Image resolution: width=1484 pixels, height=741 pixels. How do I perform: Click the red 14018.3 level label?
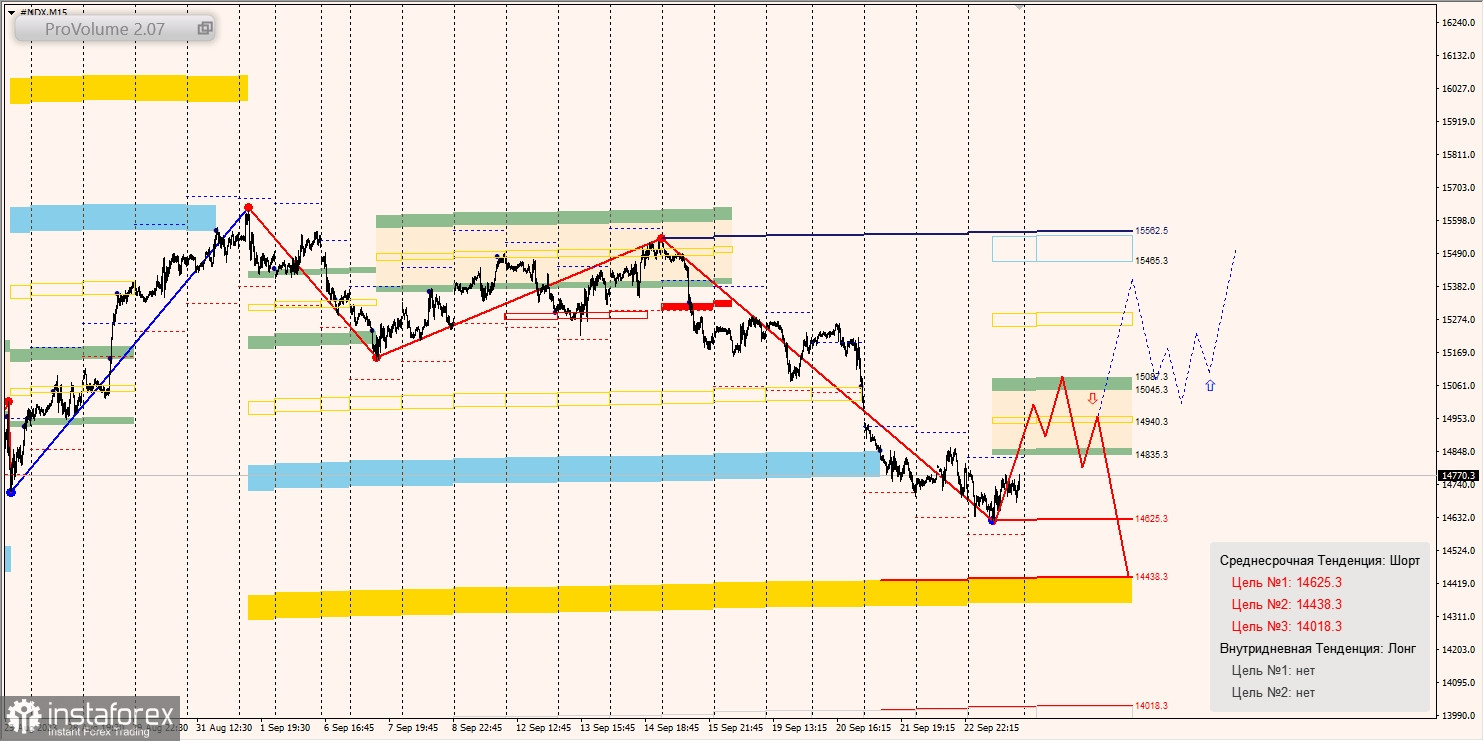coord(1152,706)
